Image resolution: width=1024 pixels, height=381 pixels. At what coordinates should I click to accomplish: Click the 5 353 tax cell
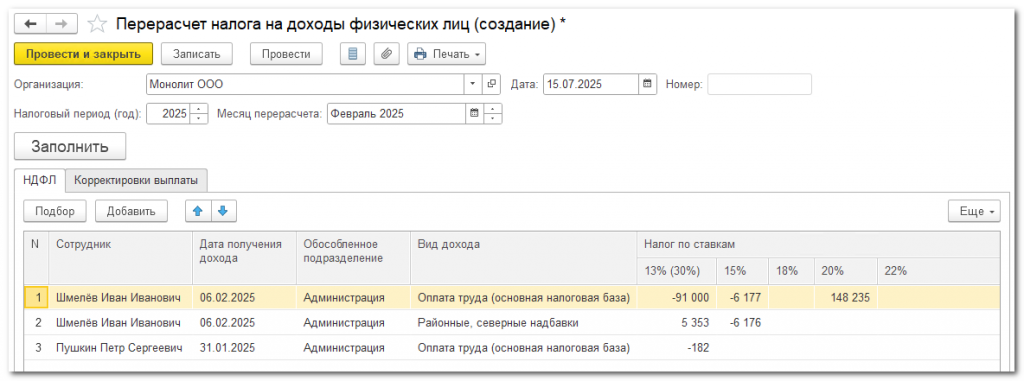[x=676, y=323]
